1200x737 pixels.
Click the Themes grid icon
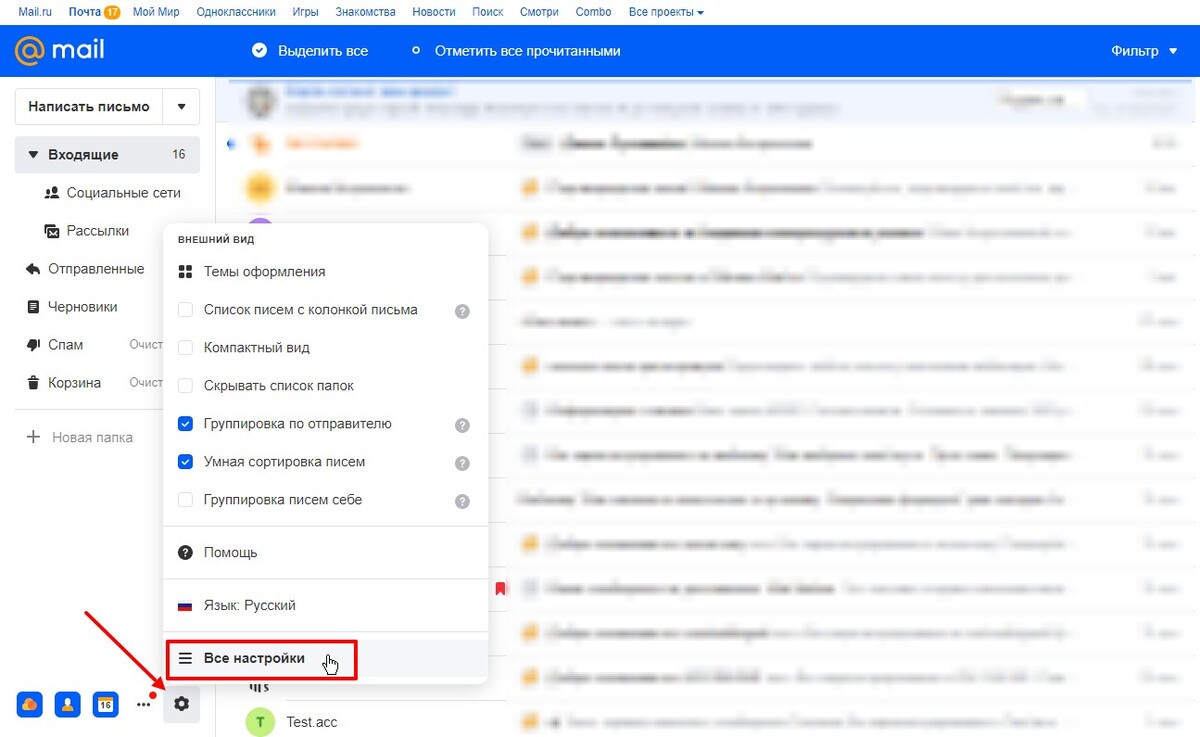[x=185, y=272]
